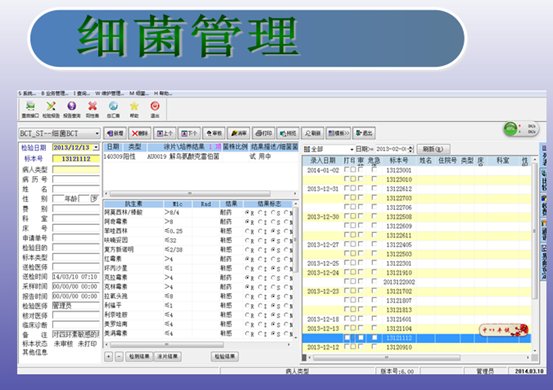Select specimen row 13120910
The image size is (553, 390).
click(417, 347)
